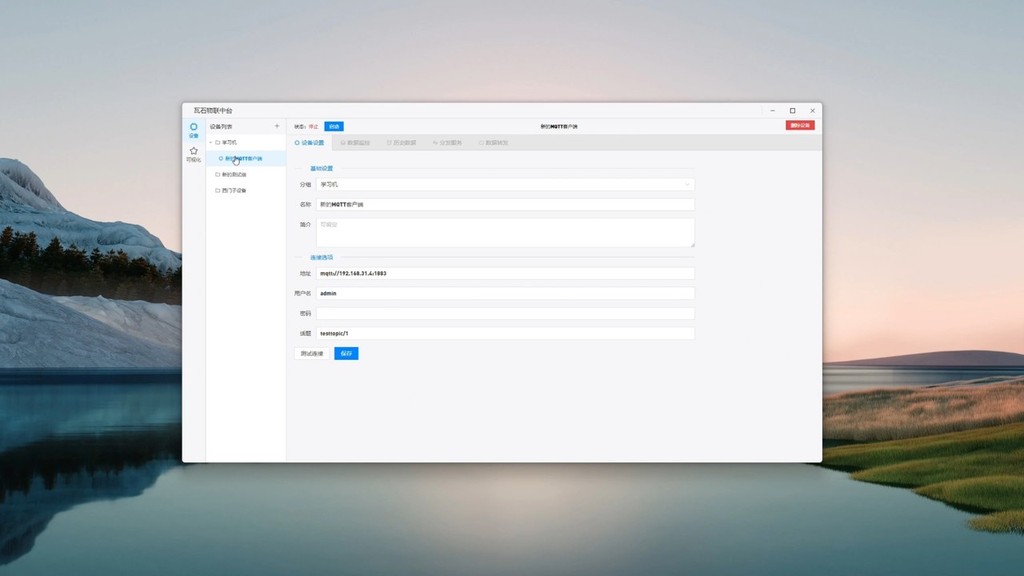
Task: Collapse the 学习机 tree group arrow
Action: pyautogui.click(x=211, y=142)
